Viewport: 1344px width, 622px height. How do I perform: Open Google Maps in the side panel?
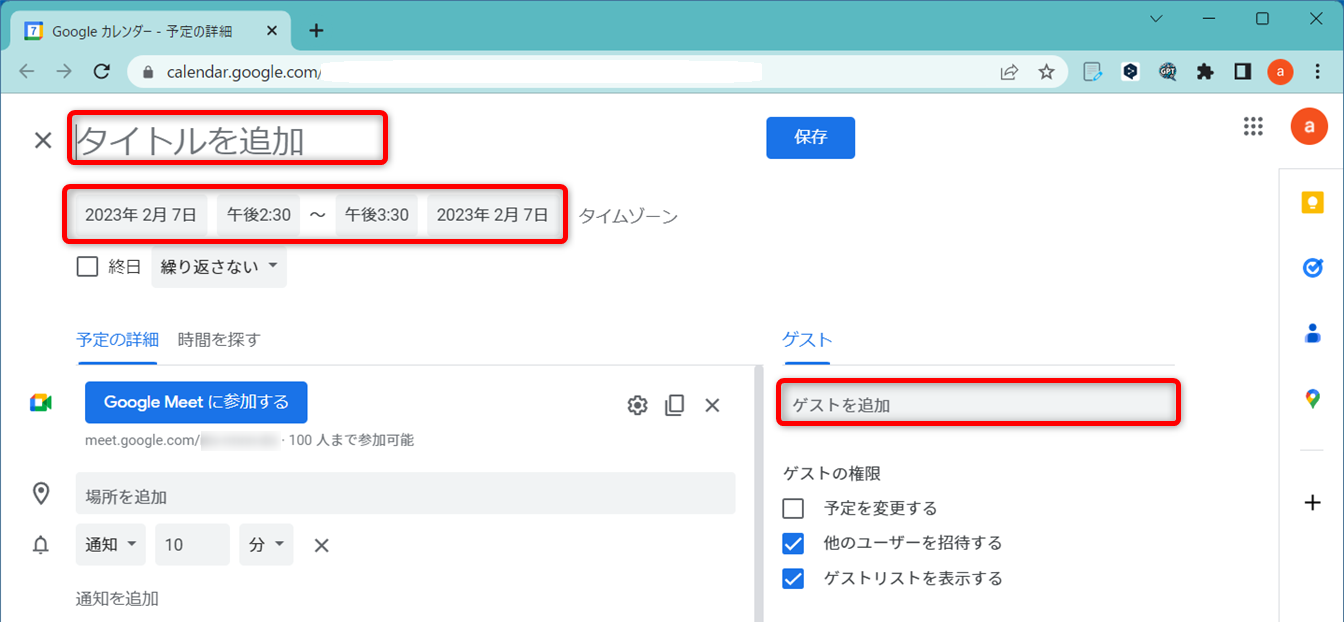click(1312, 399)
